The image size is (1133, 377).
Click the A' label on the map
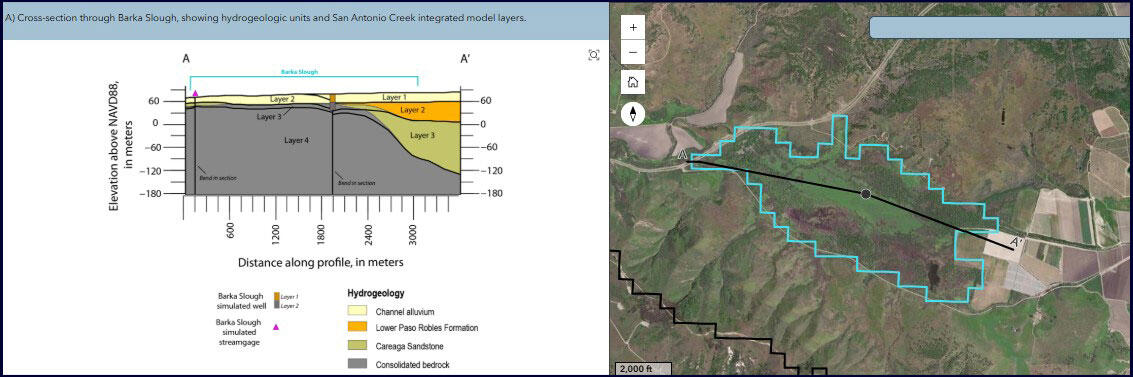1015,242
